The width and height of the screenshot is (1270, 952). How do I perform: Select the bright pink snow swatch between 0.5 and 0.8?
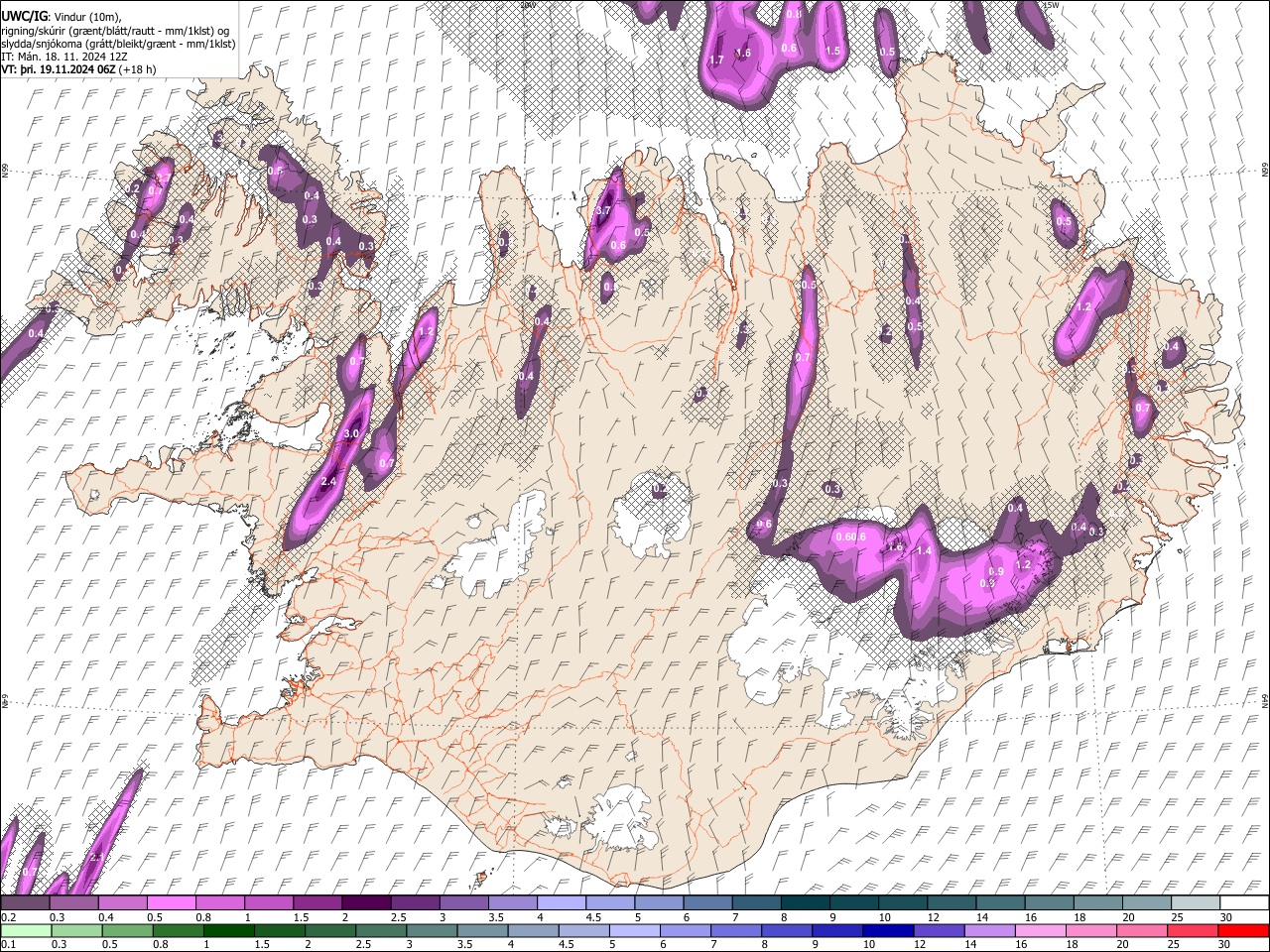(171, 903)
